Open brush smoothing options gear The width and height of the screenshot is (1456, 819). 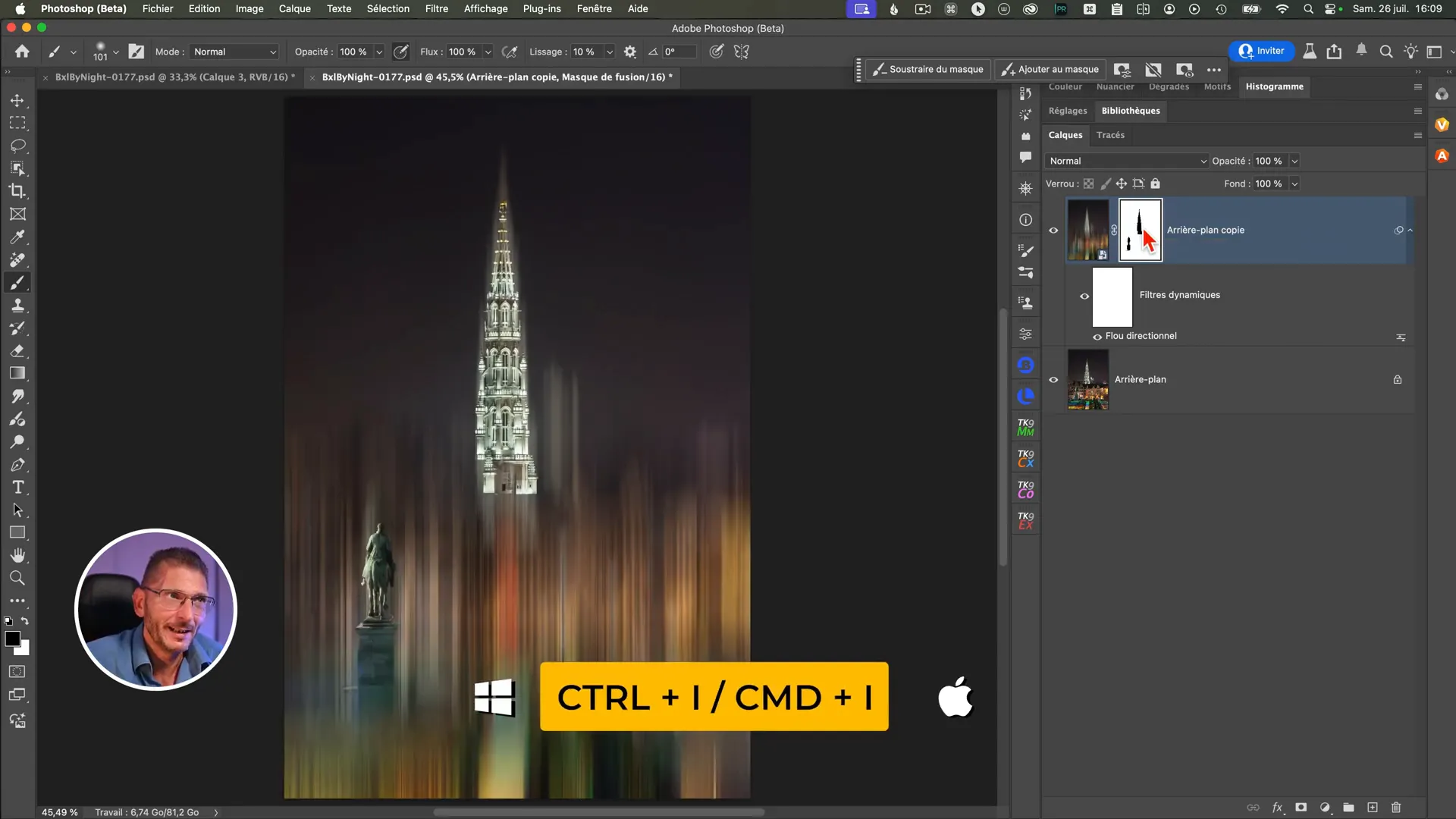tap(630, 52)
